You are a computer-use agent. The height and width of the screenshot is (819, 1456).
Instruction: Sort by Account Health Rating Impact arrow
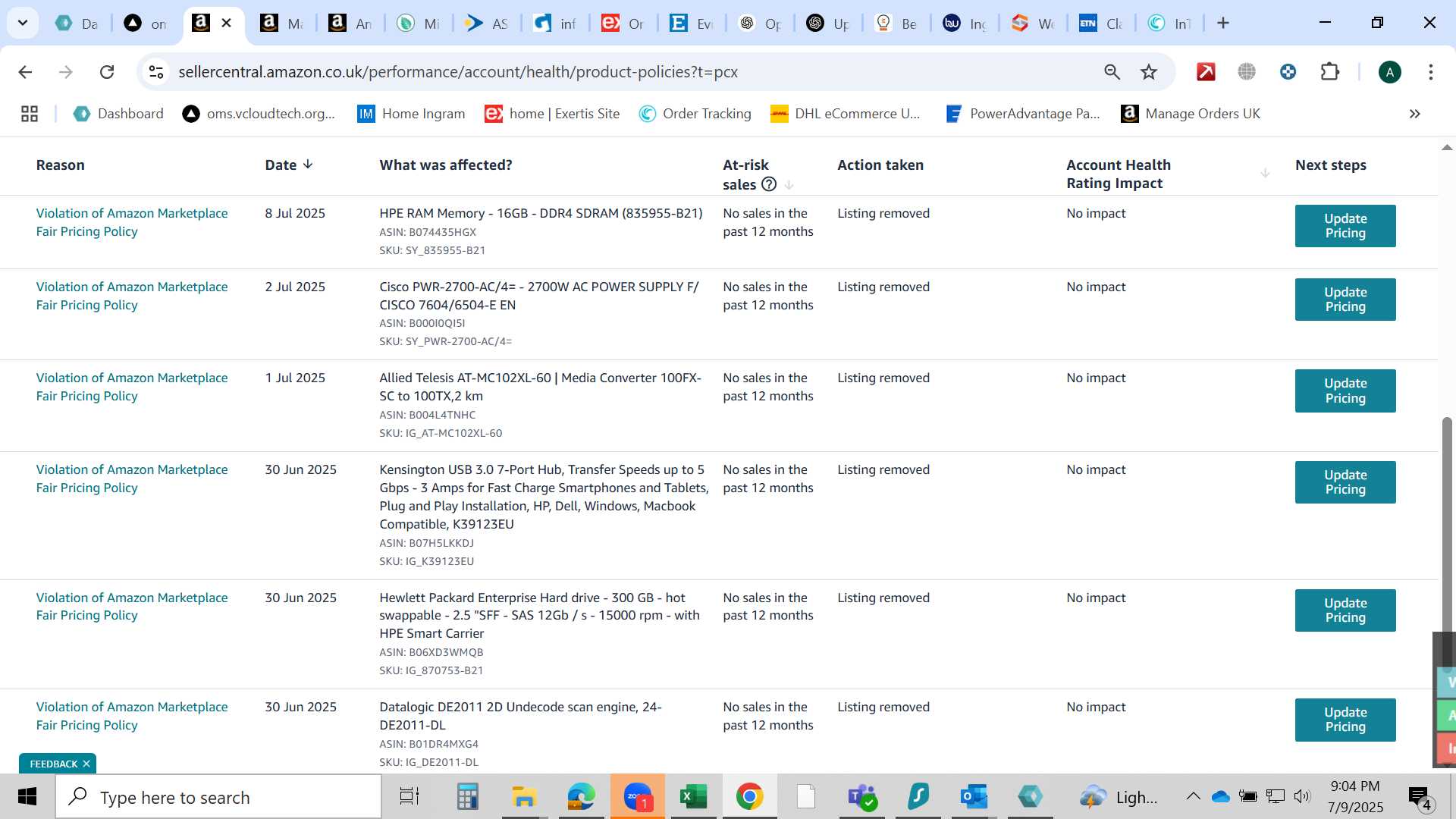pyautogui.click(x=1265, y=174)
